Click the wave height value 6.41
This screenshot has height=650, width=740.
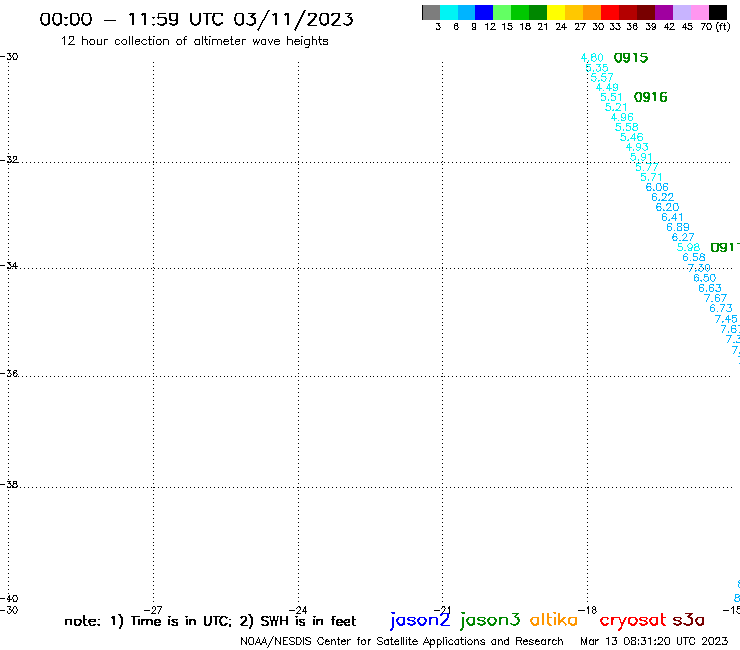click(x=673, y=217)
